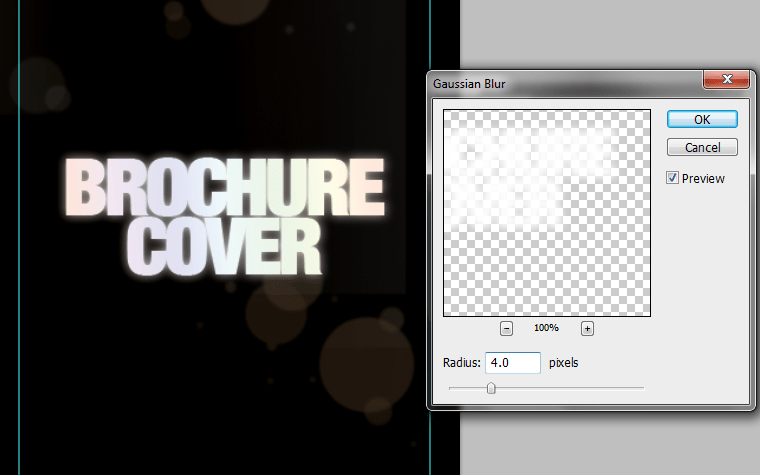Click the 100% zoom level label
This screenshot has height=475, width=760.
point(546,328)
